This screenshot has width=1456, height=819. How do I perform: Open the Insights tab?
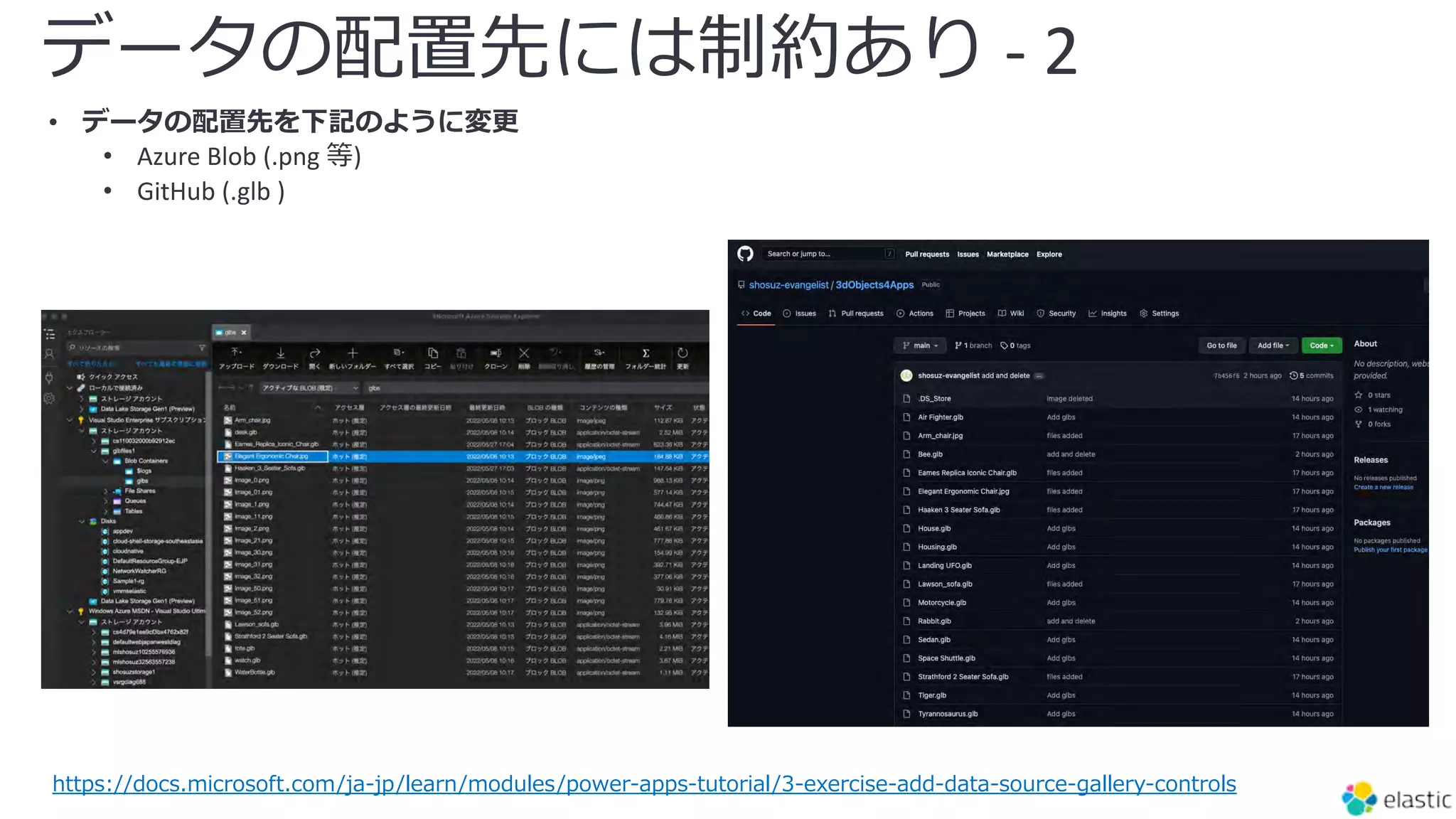click(1108, 314)
